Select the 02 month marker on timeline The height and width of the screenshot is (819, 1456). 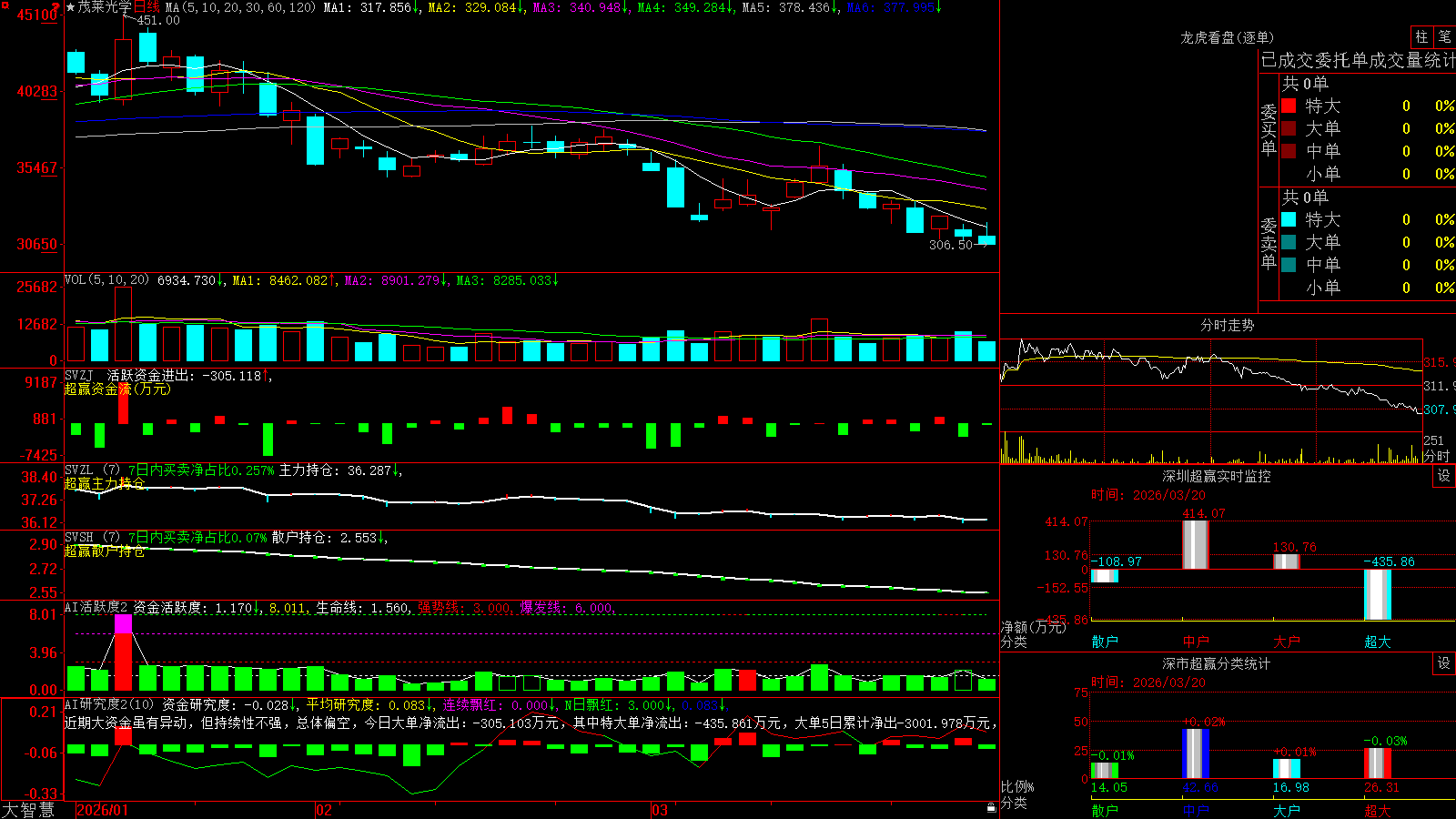[x=324, y=810]
